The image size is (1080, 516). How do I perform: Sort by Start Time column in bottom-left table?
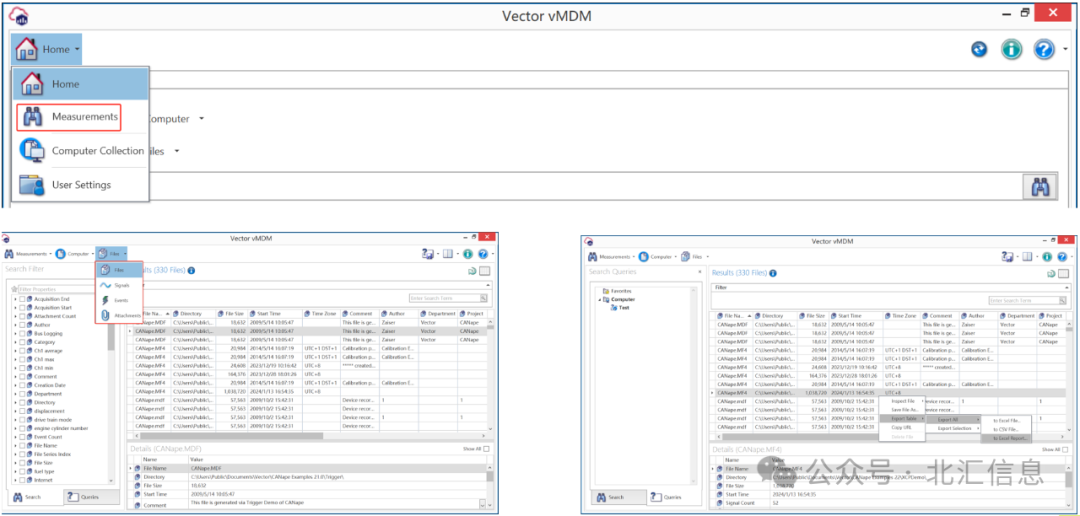(276, 313)
